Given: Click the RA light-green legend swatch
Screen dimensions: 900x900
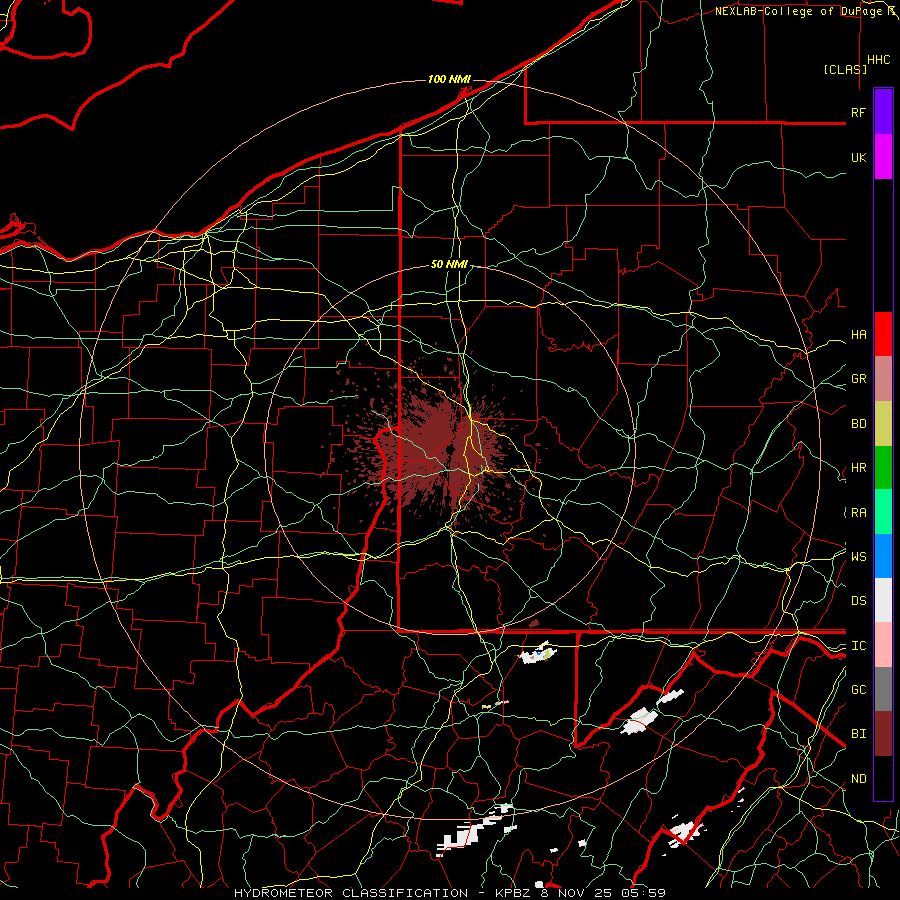Looking at the screenshot, I should (x=883, y=512).
